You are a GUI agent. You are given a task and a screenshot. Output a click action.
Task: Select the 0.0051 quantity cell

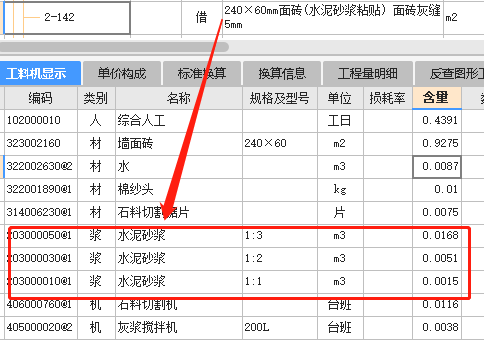click(x=437, y=259)
